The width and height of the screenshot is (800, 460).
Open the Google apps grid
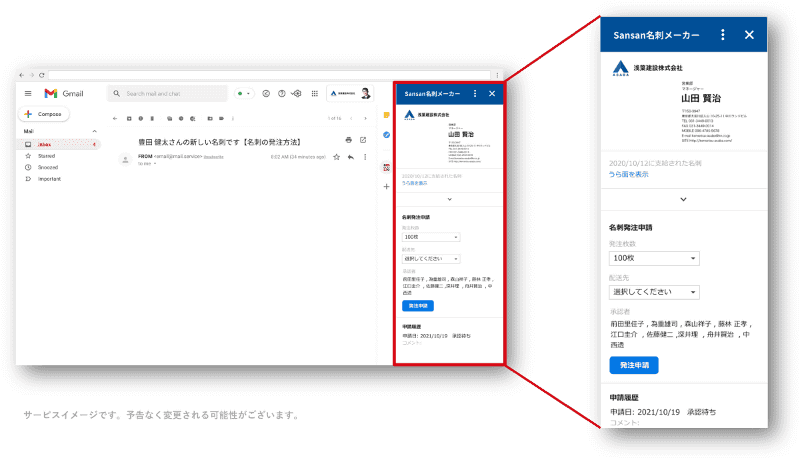[315, 94]
